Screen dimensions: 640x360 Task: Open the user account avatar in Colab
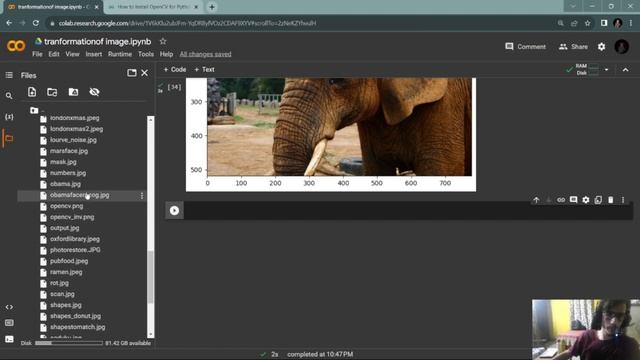pyautogui.click(x=622, y=47)
